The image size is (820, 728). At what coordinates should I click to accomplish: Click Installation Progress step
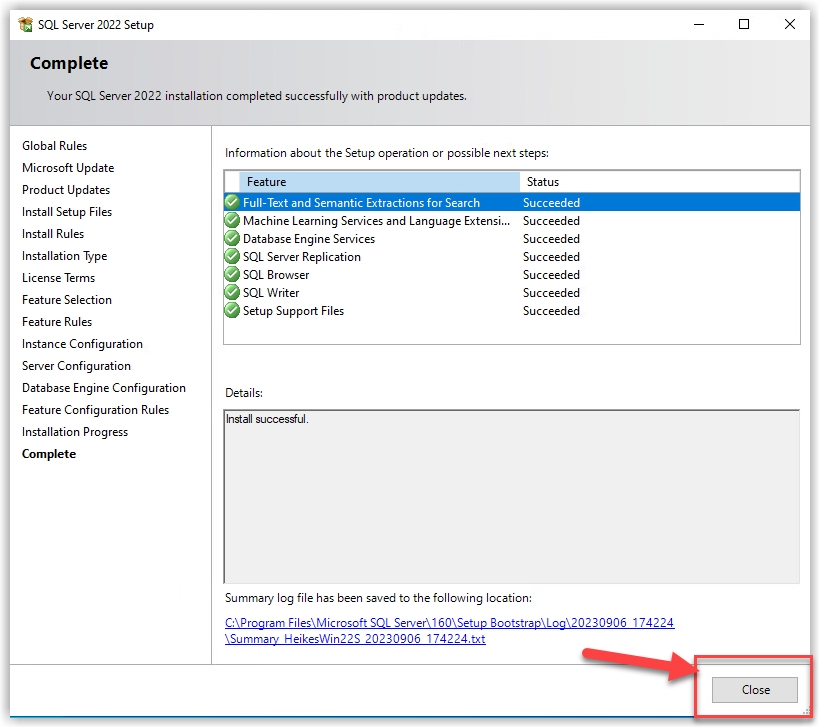(75, 431)
